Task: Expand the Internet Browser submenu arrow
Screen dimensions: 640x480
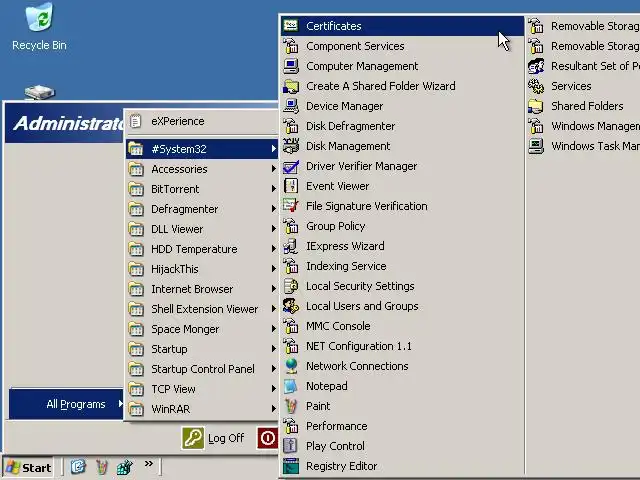Action: (x=274, y=289)
